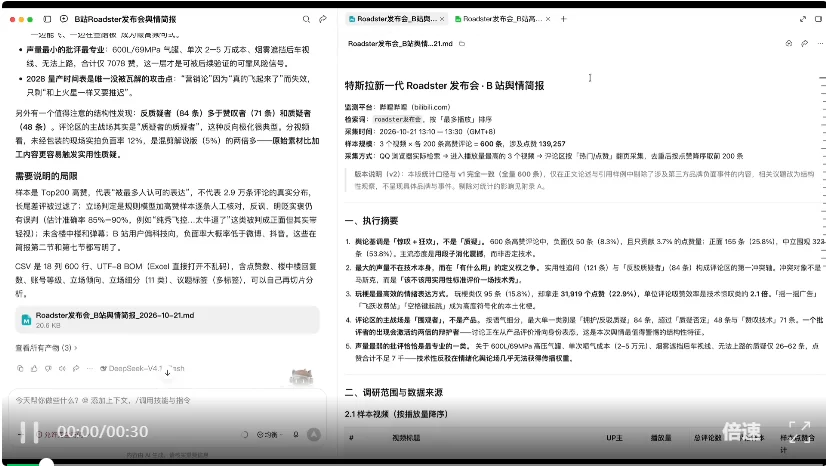Close the first Roadster发布会 document tab
This screenshot has height=466, width=826.
click(442, 19)
